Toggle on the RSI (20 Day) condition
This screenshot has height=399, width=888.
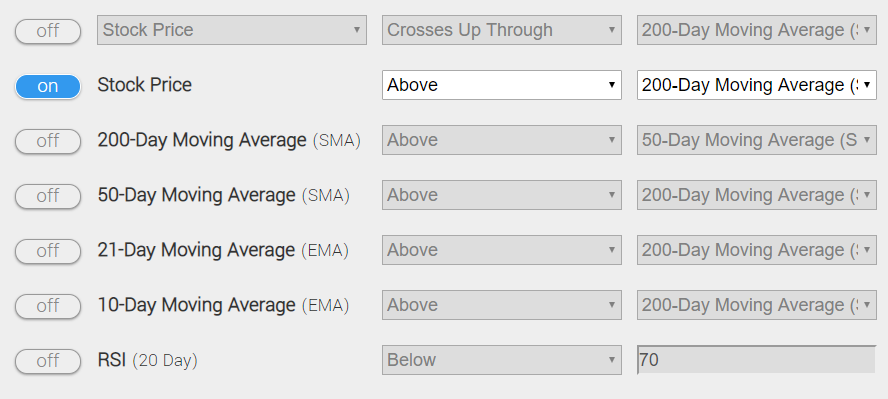click(x=48, y=361)
